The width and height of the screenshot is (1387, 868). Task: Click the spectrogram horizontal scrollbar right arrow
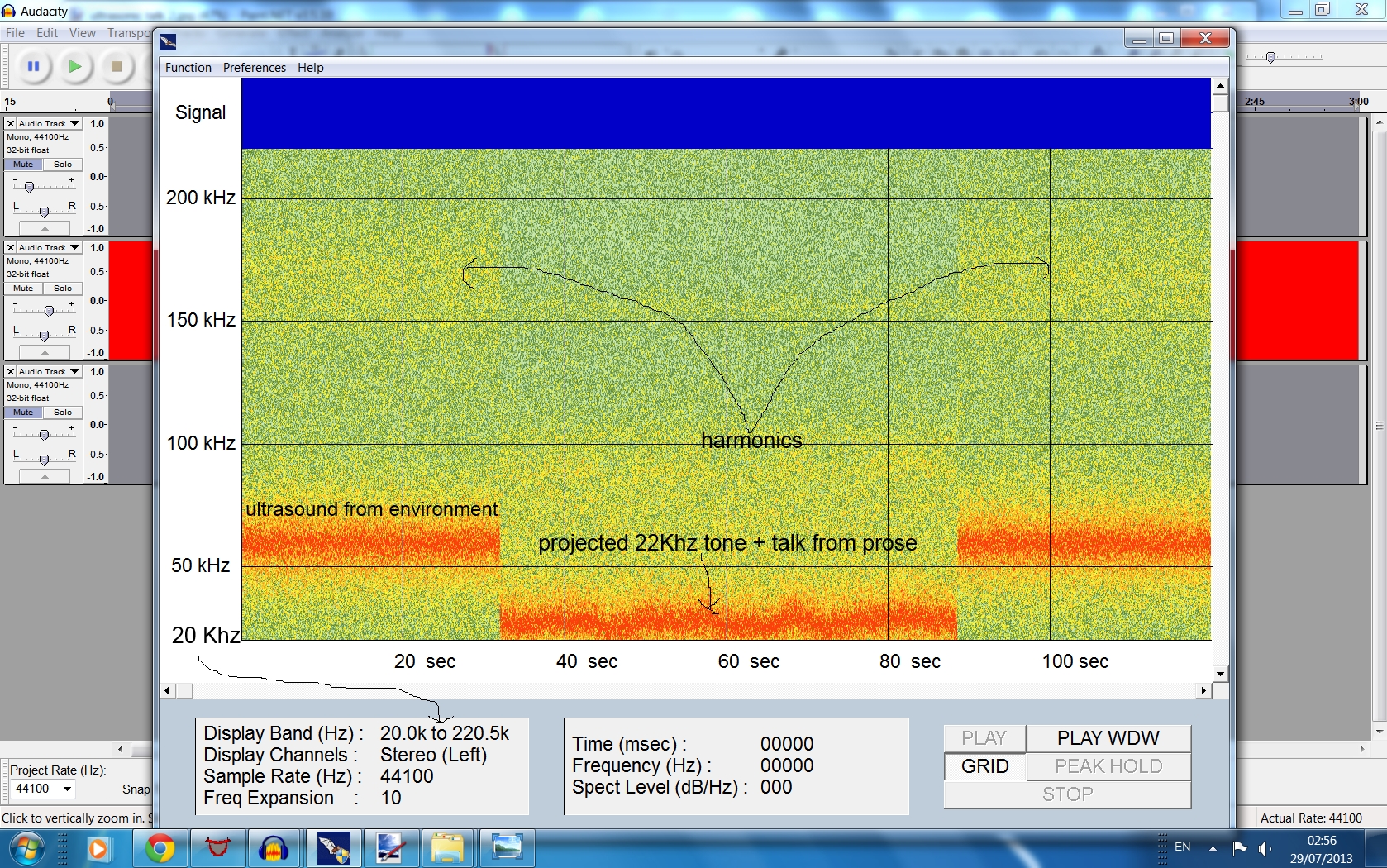[1203, 690]
